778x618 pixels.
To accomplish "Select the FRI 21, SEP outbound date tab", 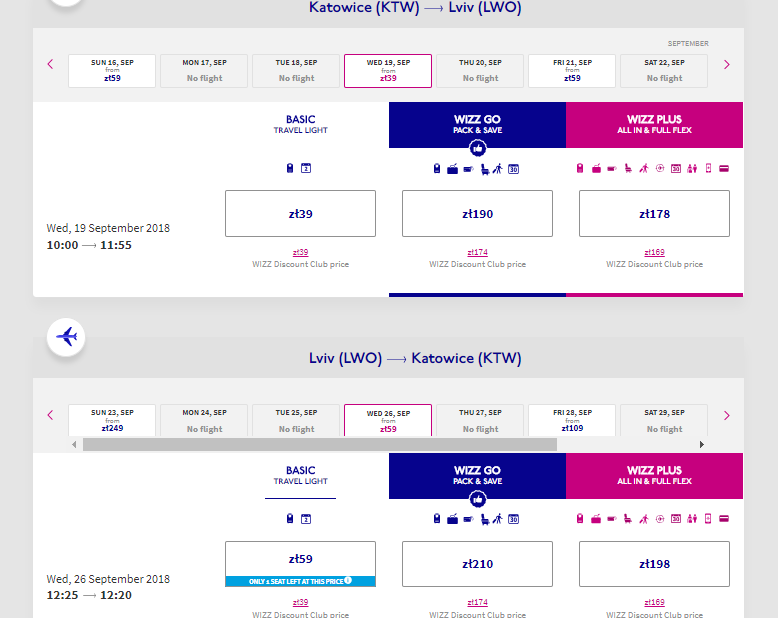I will [572, 70].
